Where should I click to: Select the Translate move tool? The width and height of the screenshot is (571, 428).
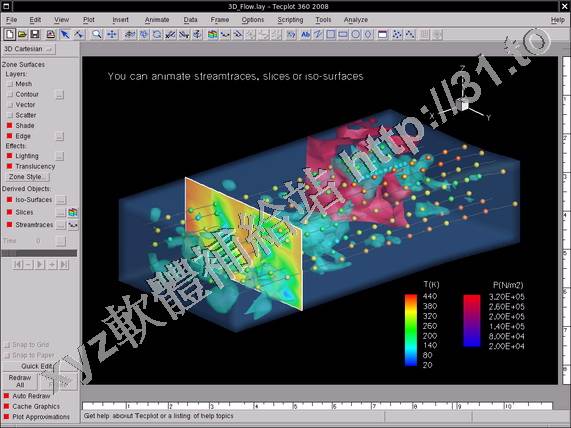tap(112, 35)
